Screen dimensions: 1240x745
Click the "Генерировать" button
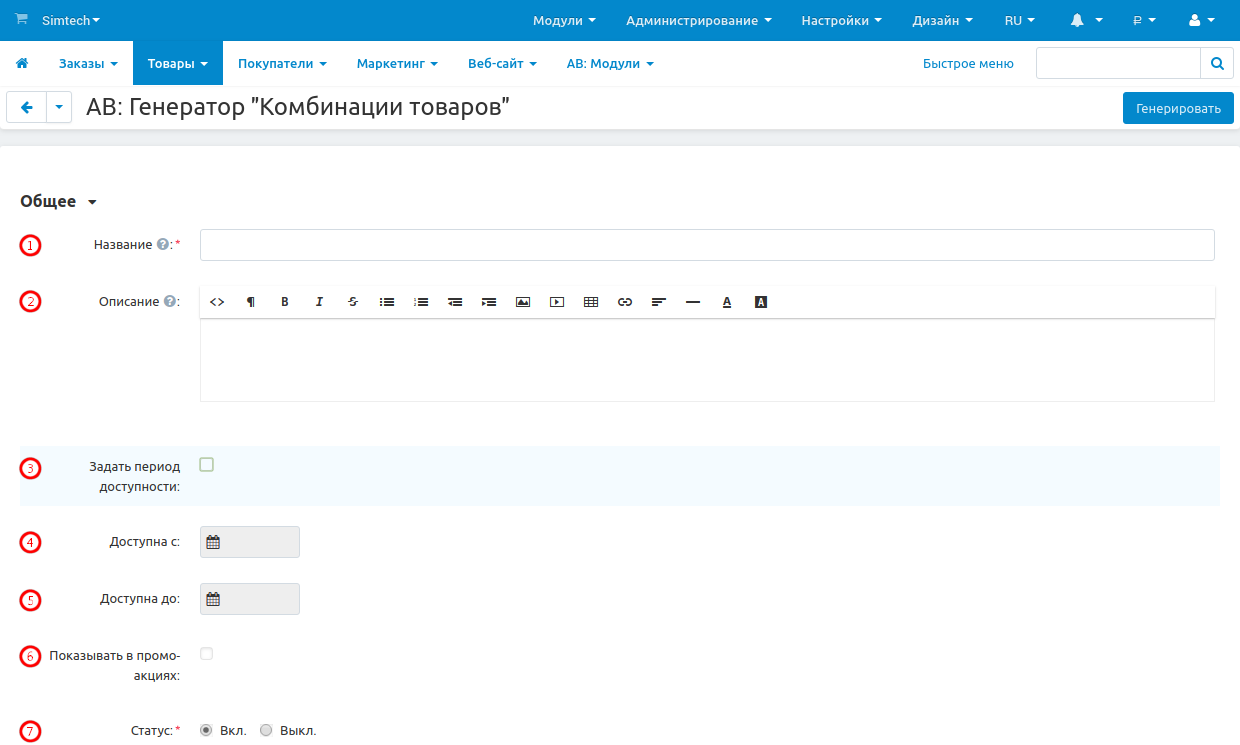pos(1178,108)
